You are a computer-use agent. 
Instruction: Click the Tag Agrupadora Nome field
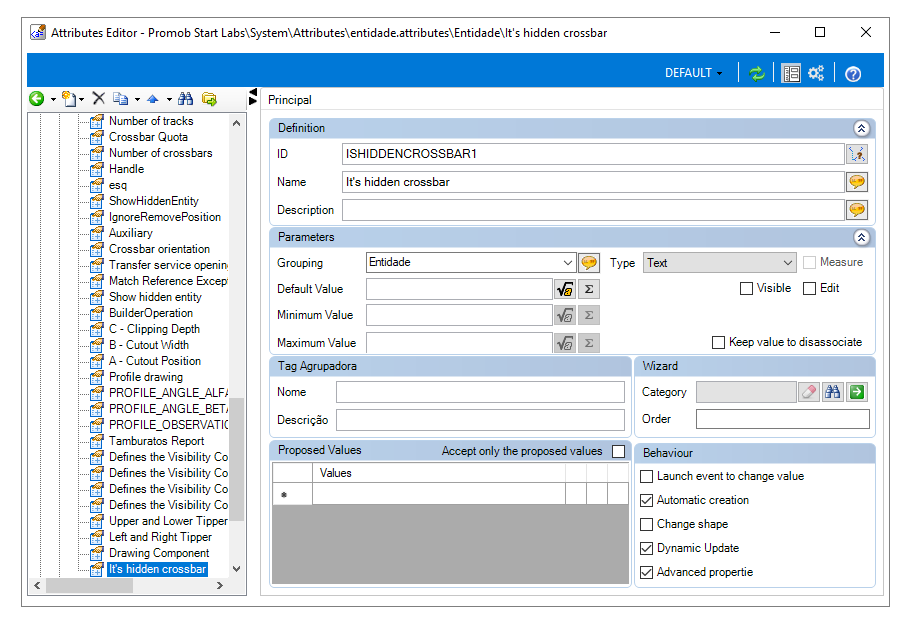click(480, 392)
